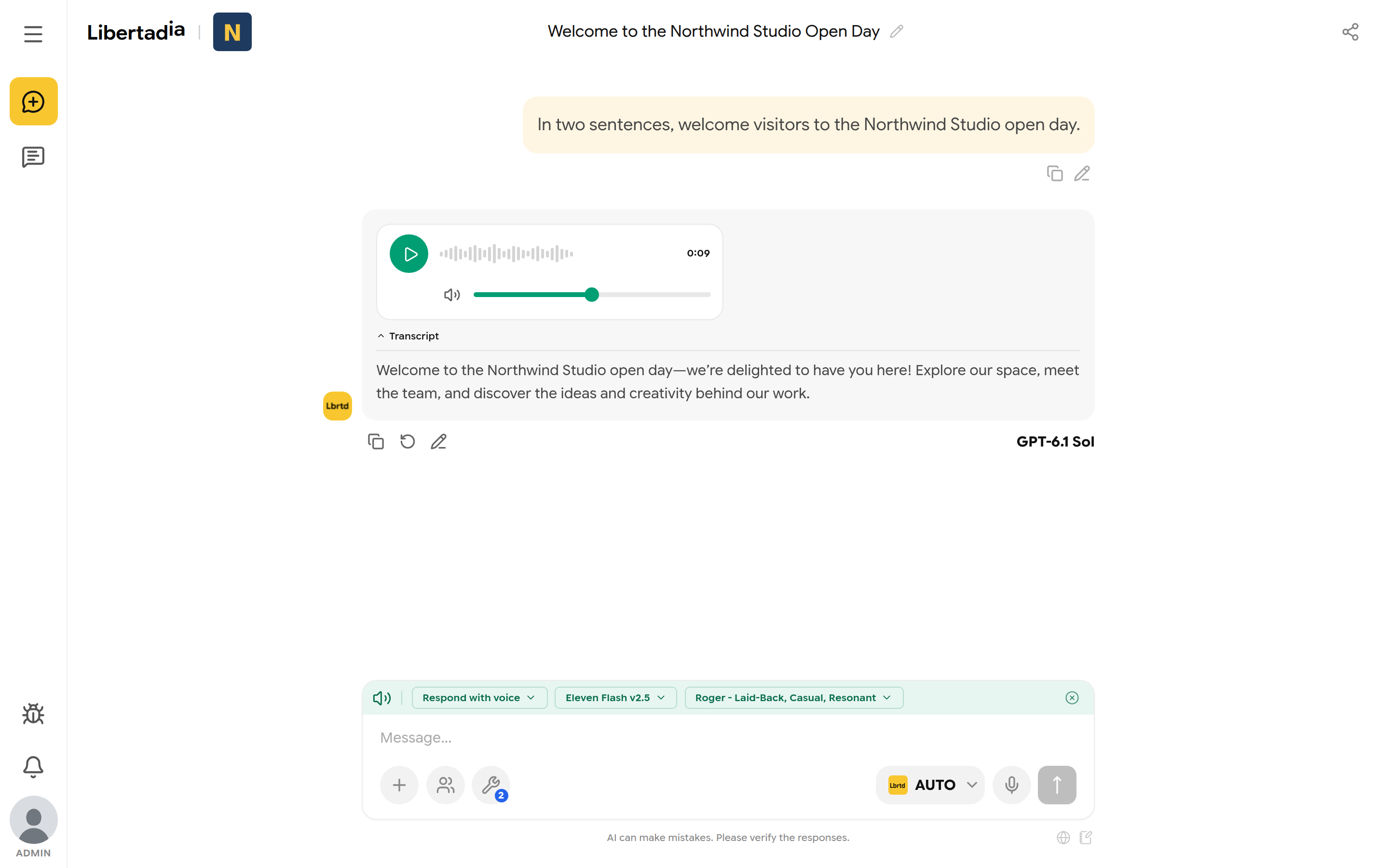Click the note edit icon near footer
1389x868 pixels.
tap(1085, 838)
